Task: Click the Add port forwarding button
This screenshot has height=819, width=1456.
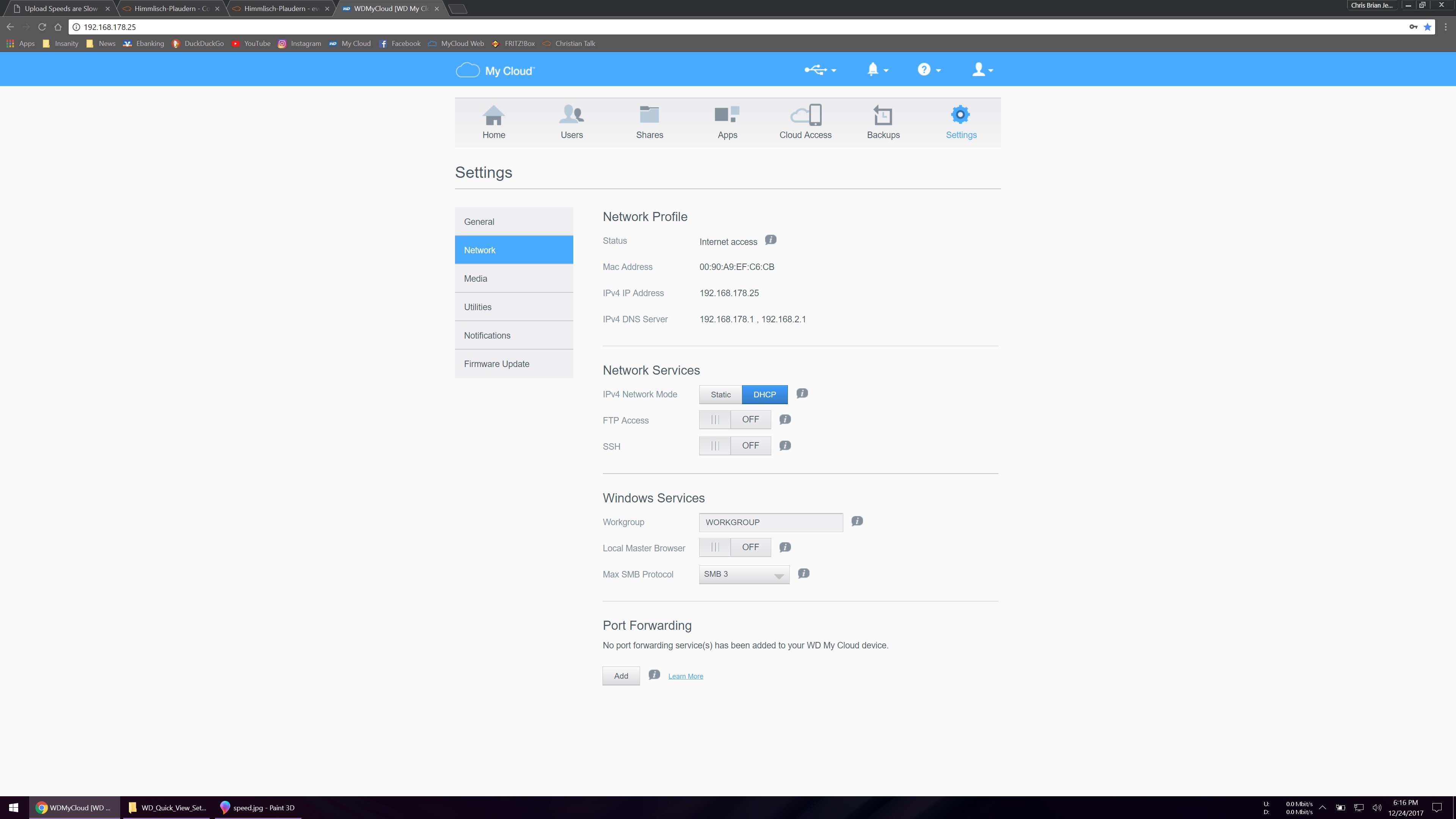Action: tap(621, 676)
